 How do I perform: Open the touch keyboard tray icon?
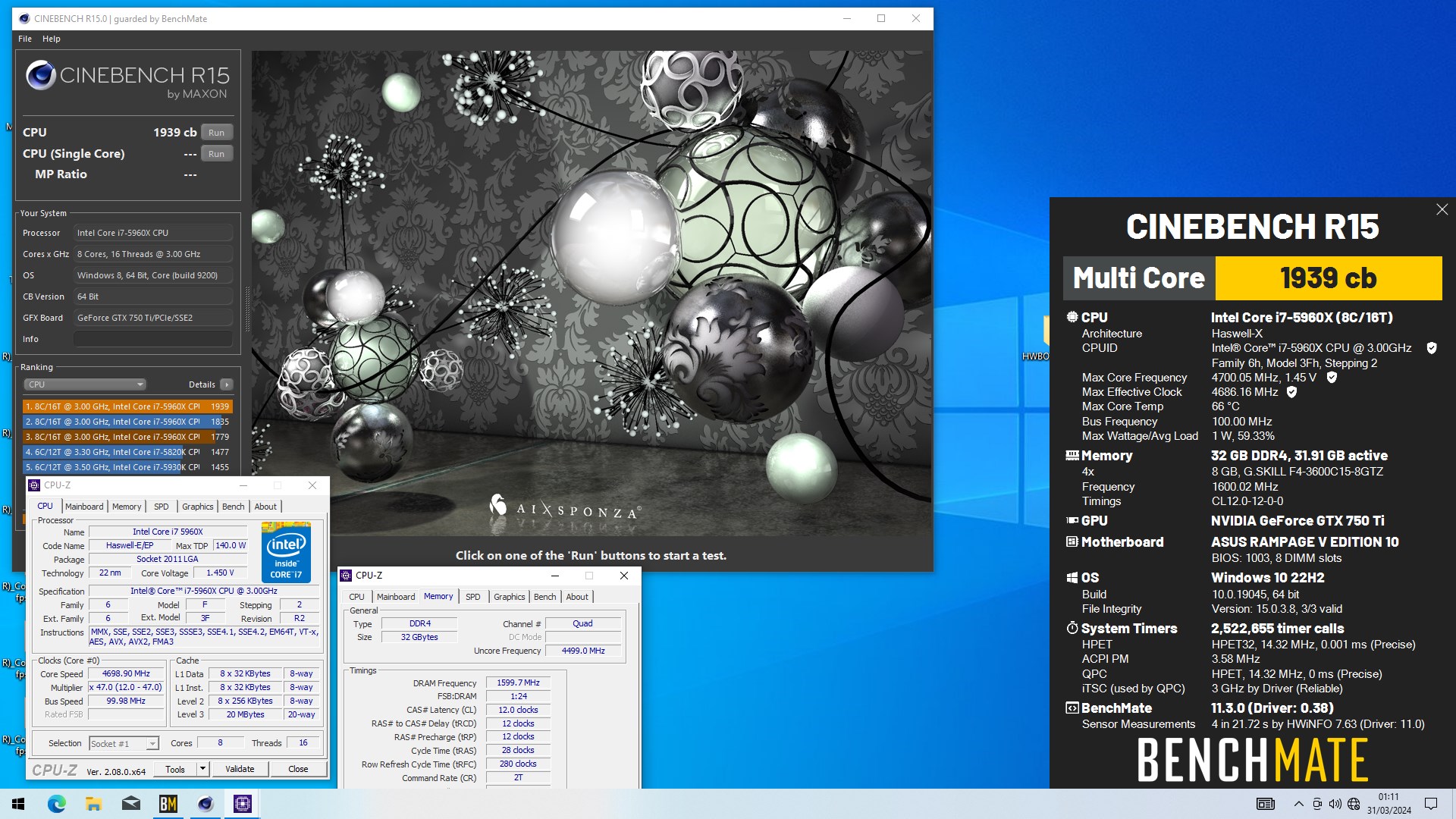pyautogui.click(x=1266, y=804)
